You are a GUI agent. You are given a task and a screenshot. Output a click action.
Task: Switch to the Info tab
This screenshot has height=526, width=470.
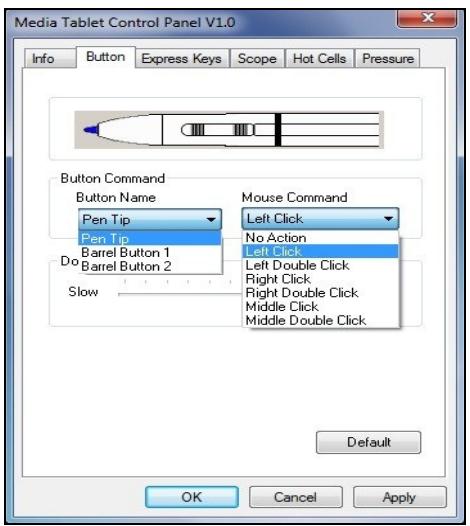(50, 58)
